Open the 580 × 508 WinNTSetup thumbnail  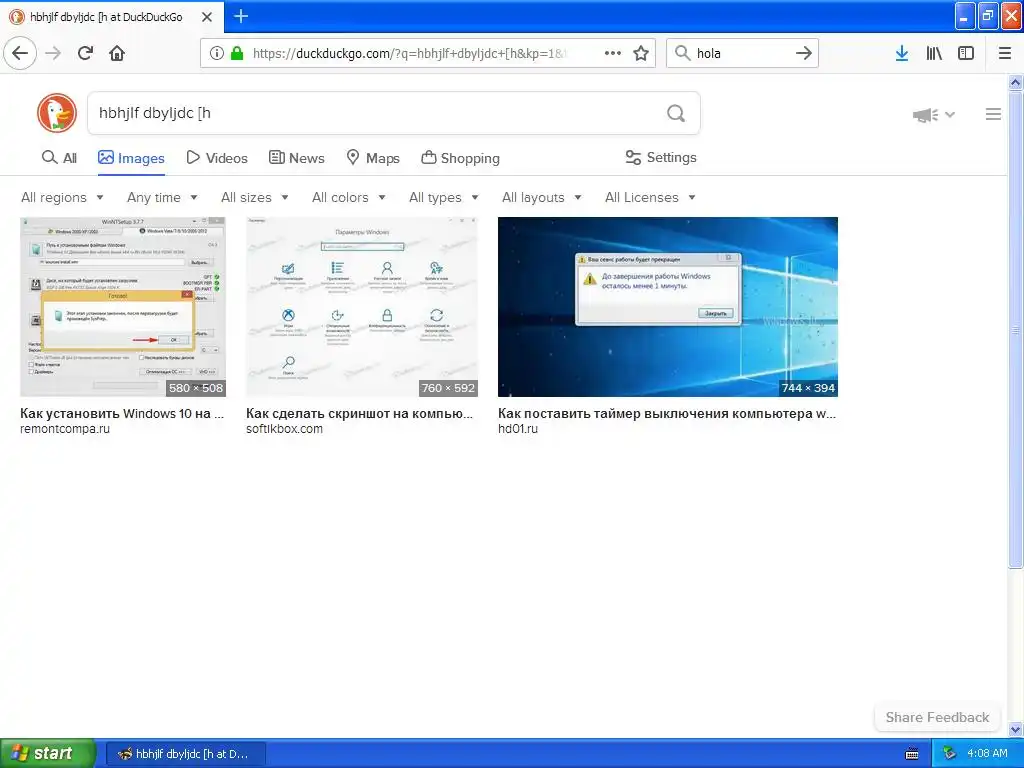pyautogui.click(x=123, y=307)
